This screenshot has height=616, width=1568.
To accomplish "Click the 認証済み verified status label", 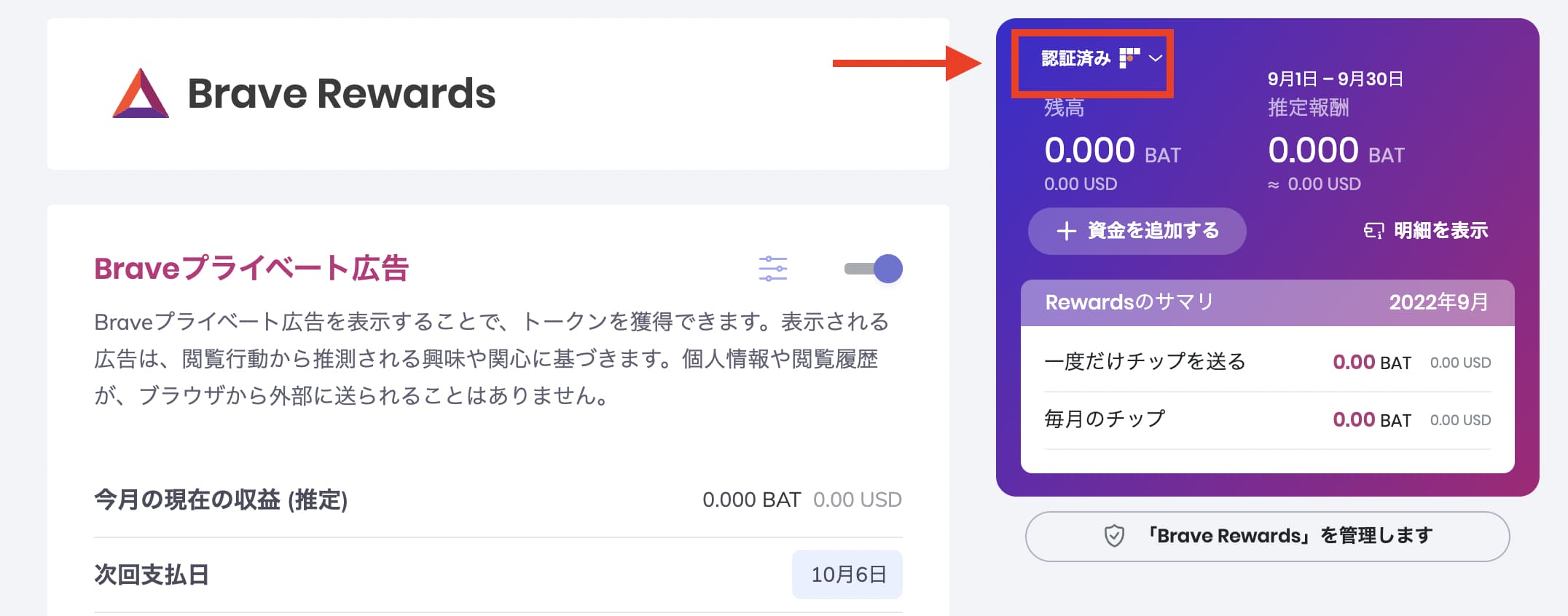I will [1075, 58].
